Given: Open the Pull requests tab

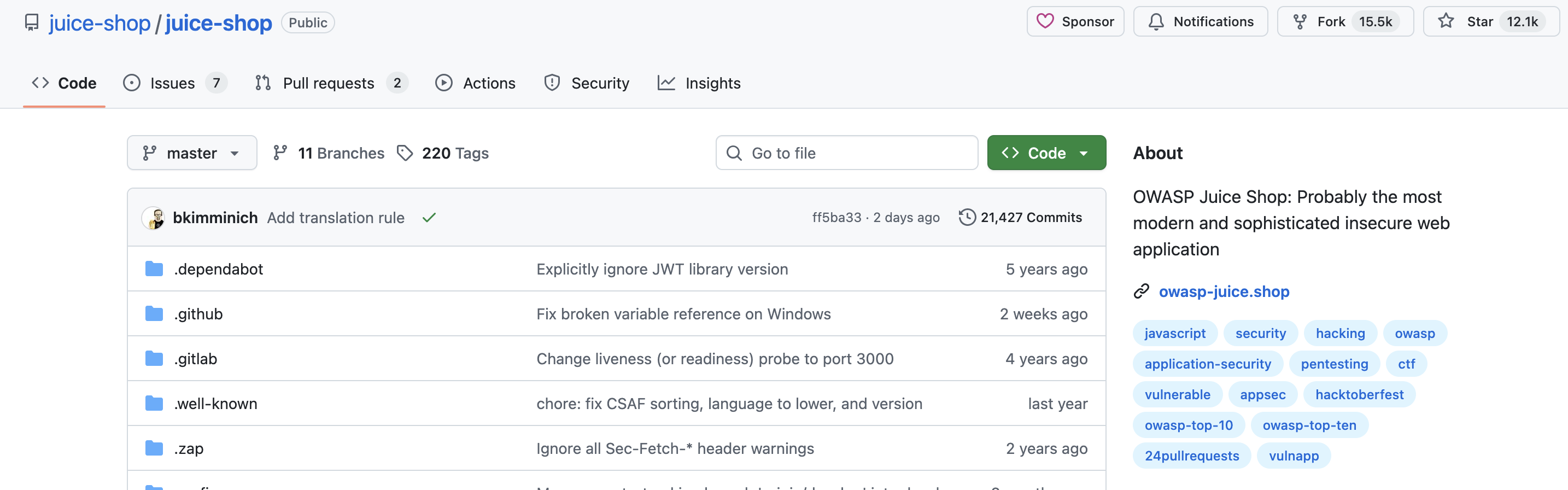Looking at the screenshot, I should click(x=329, y=83).
